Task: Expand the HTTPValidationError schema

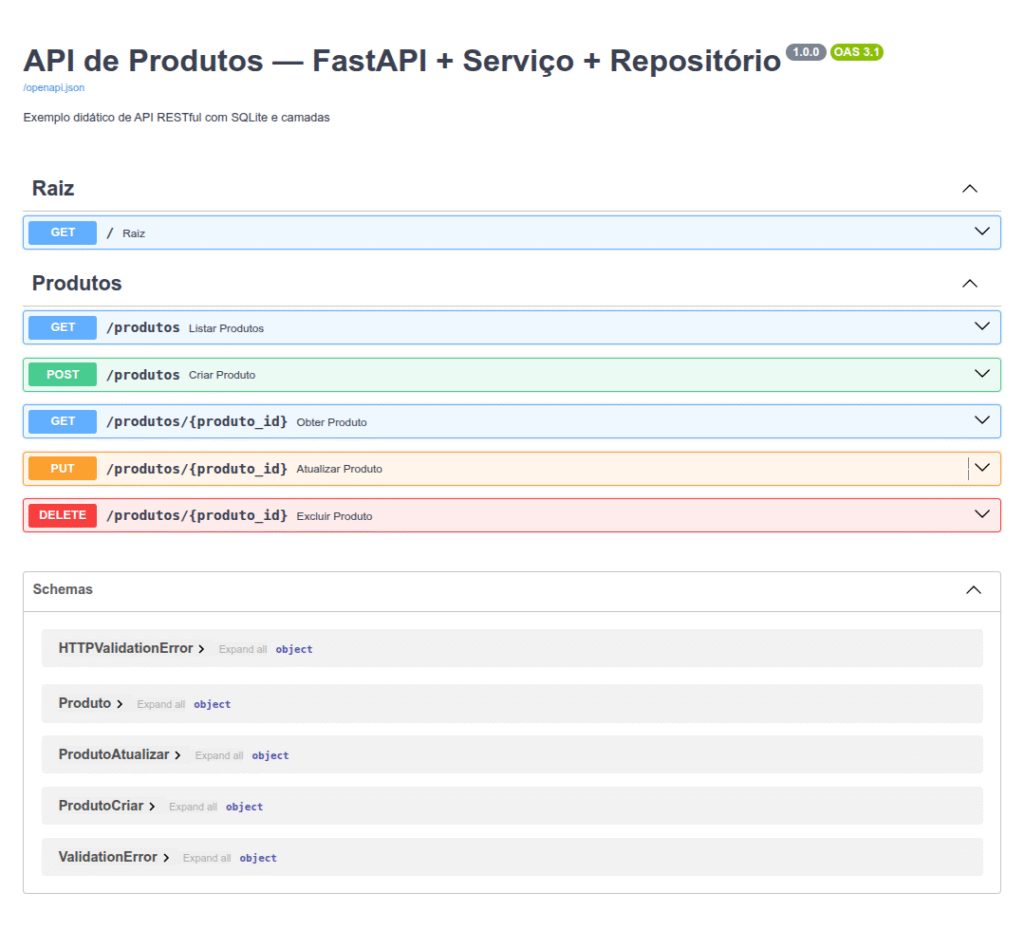Action: 201,649
